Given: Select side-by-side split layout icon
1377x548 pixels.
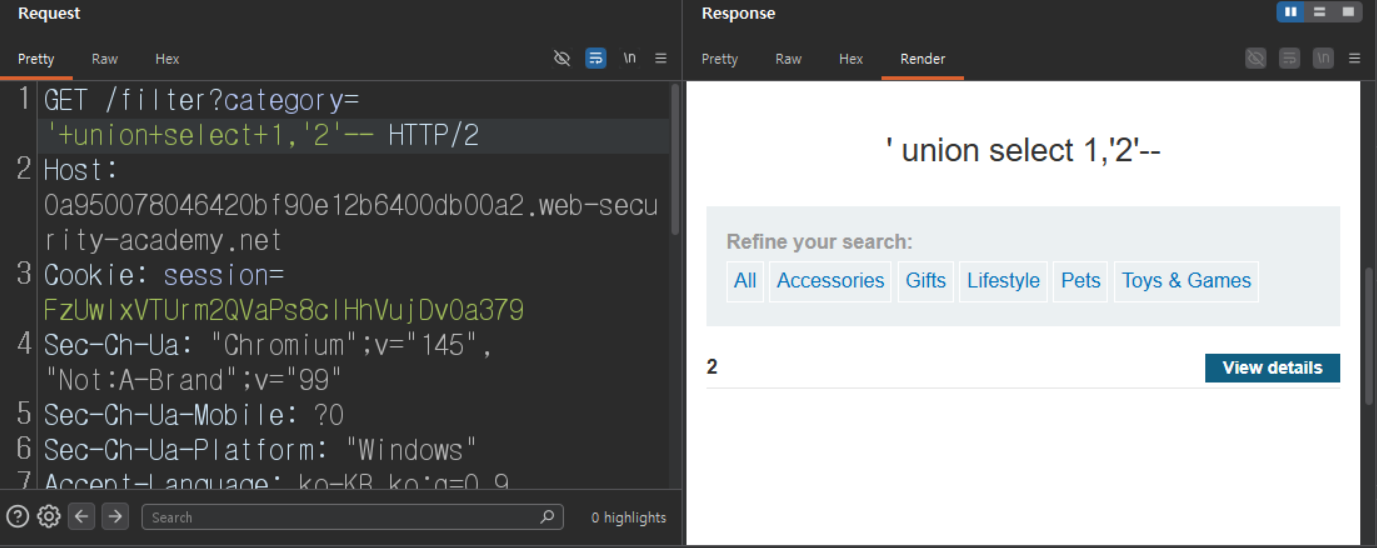Looking at the screenshot, I should click(x=1291, y=12).
